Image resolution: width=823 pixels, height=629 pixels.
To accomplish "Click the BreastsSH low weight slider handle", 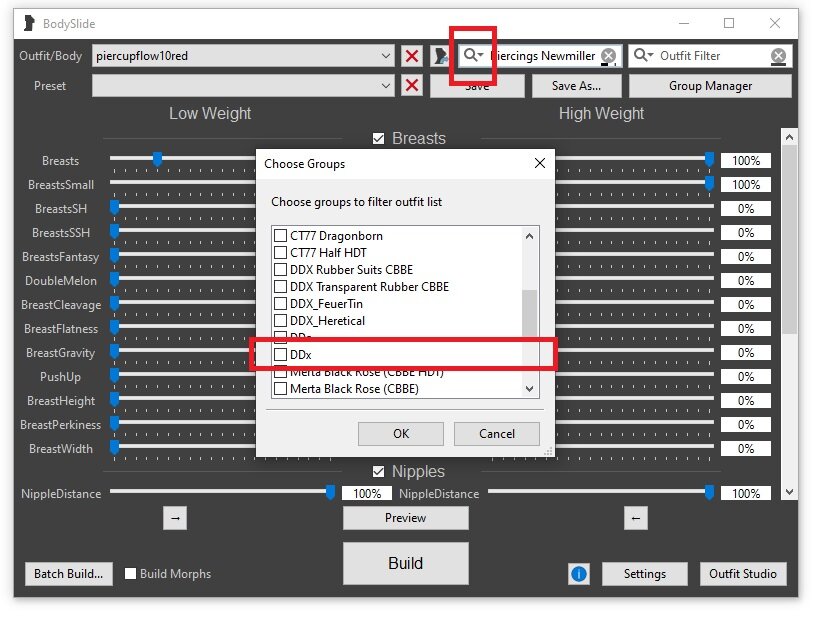I will pos(114,207).
